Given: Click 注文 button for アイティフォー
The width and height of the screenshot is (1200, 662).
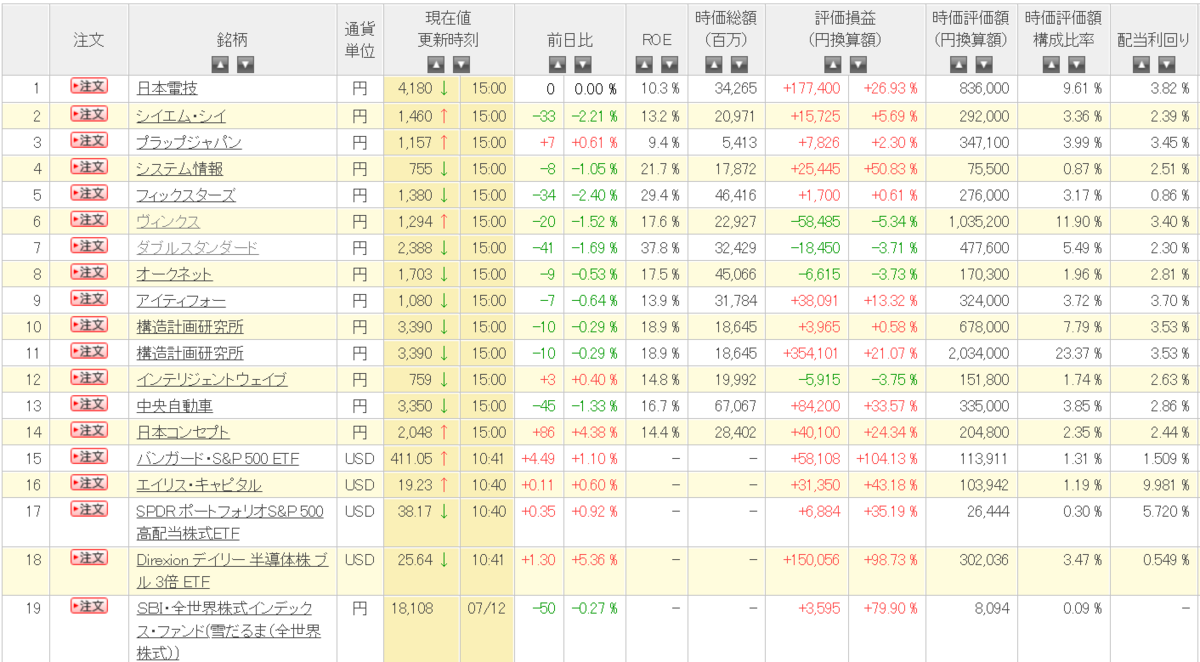Looking at the screenshot, I should tap(89, 298).
